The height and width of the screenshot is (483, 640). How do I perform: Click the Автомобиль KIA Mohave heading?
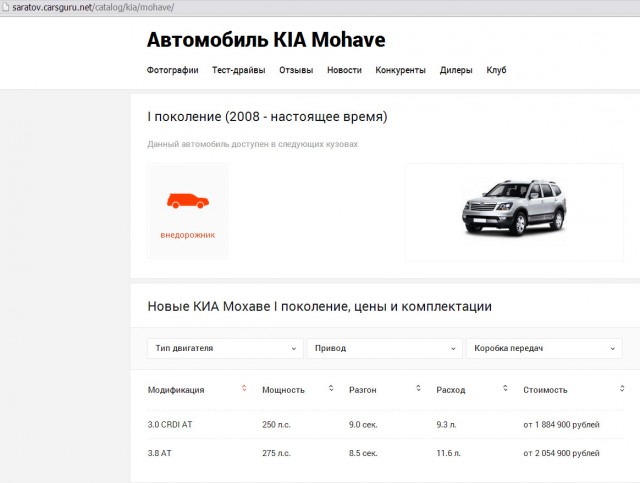[266, 40]
